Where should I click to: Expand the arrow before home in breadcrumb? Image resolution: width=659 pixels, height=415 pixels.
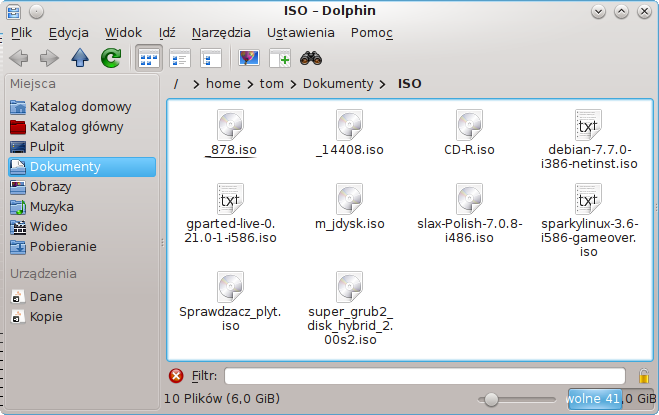tap(197, 84)
